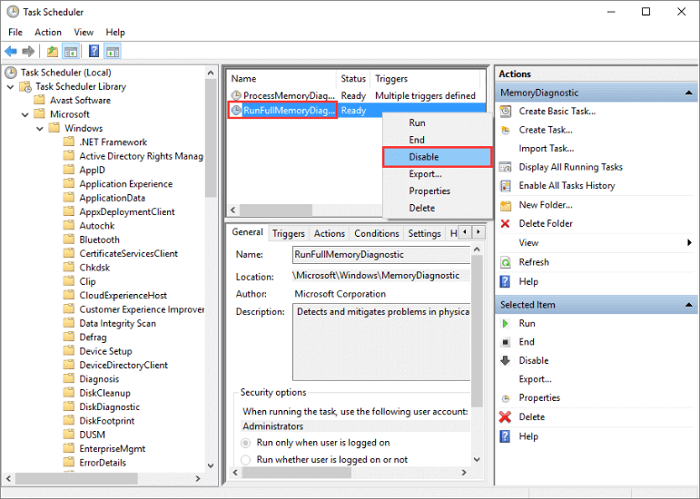The image size is (700, 499).
Task: Open Help from the toolbar question icon
Action: (x=94, y=51)
